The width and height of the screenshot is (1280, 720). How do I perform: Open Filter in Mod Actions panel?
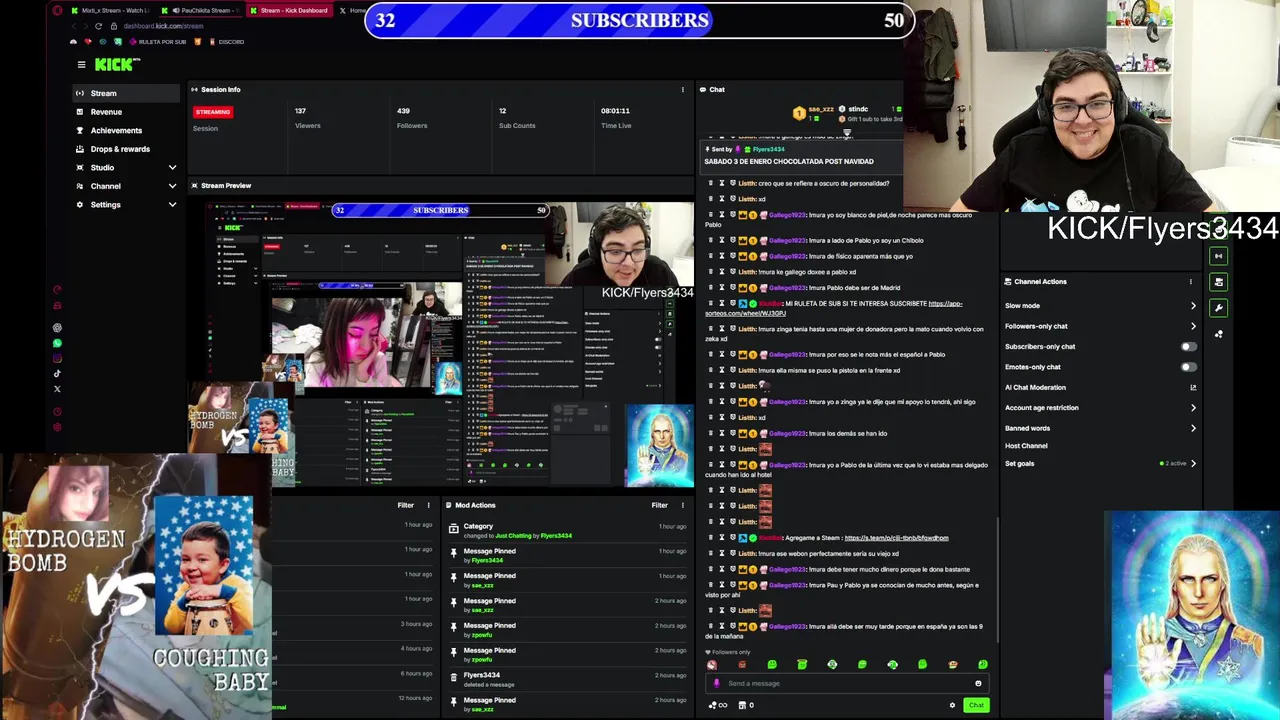pos(659,505)
